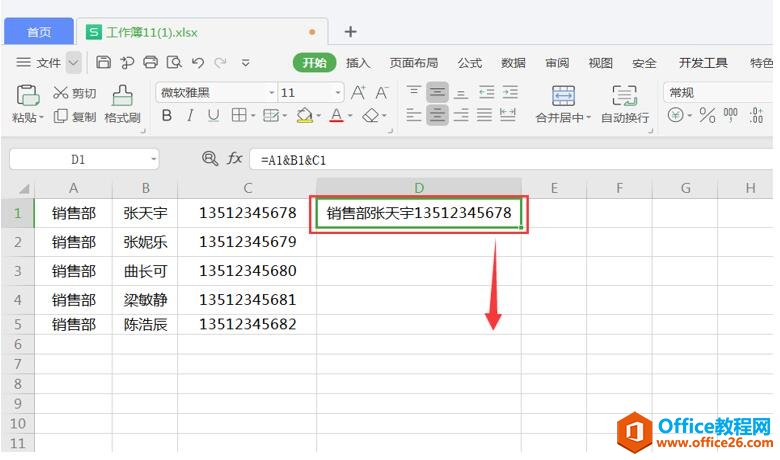Viewport: 780px width, 460px height.
Task: Open the Review tab
Action: (x=557, y=63)
